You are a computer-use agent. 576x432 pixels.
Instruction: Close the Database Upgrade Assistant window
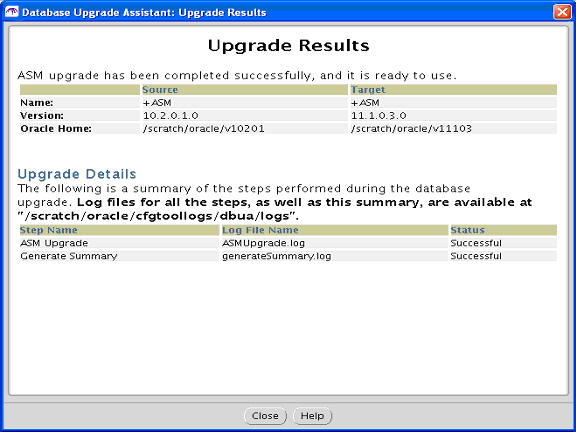[562, 12]
